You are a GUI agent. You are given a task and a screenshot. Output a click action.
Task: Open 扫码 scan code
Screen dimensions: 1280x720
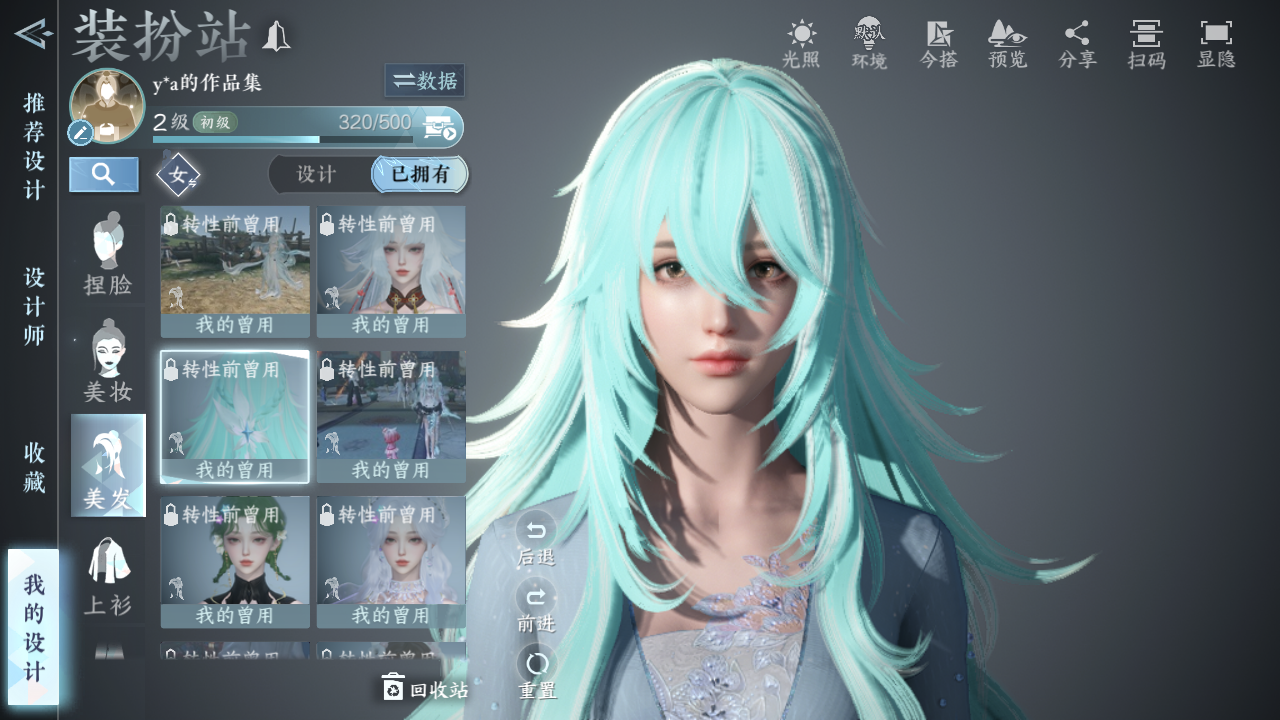[1146, 45]
